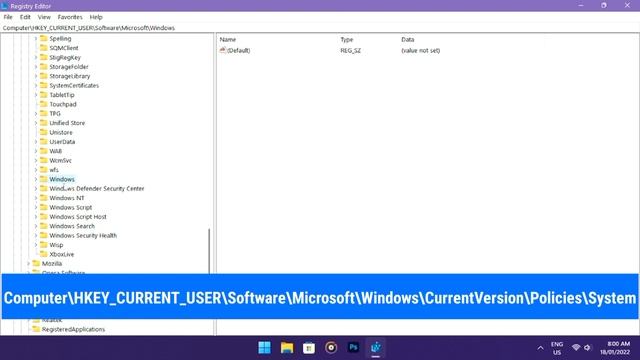
Task: Select the Windows Security Health tree item
Action: [83, 236]
